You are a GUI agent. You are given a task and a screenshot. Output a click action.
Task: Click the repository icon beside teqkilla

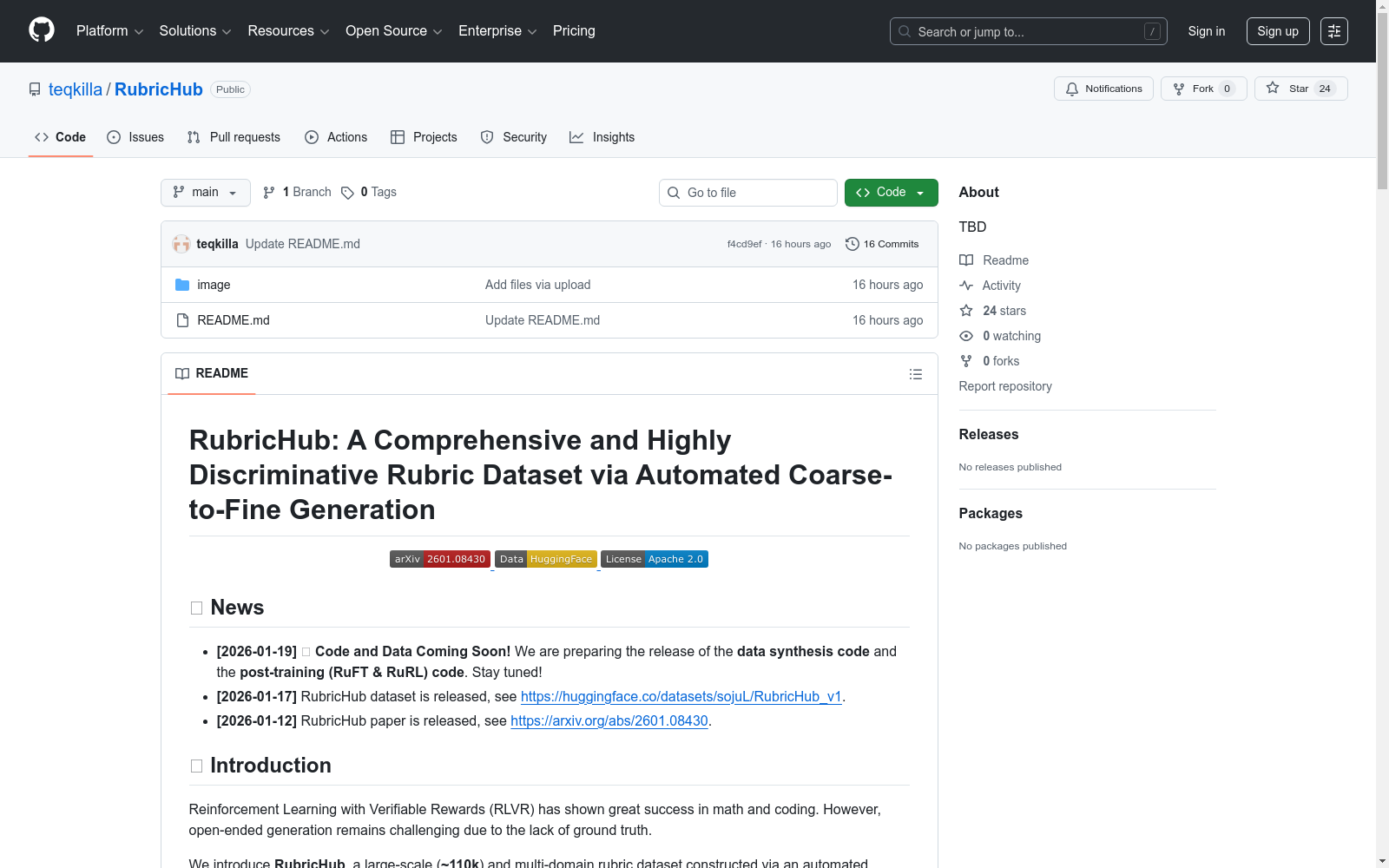pyautogui.click(x=35, y=89)
